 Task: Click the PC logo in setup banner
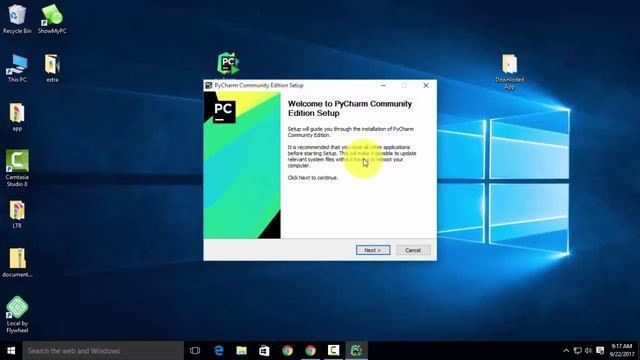(223, 111)
